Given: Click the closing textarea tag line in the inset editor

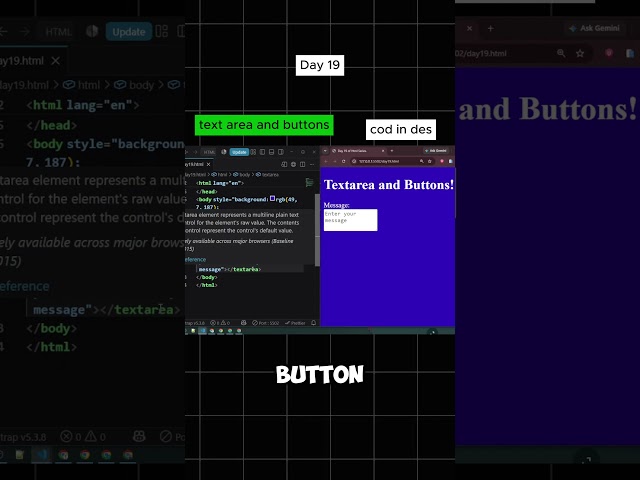Looking at the screenshot, I should point(229,269).
